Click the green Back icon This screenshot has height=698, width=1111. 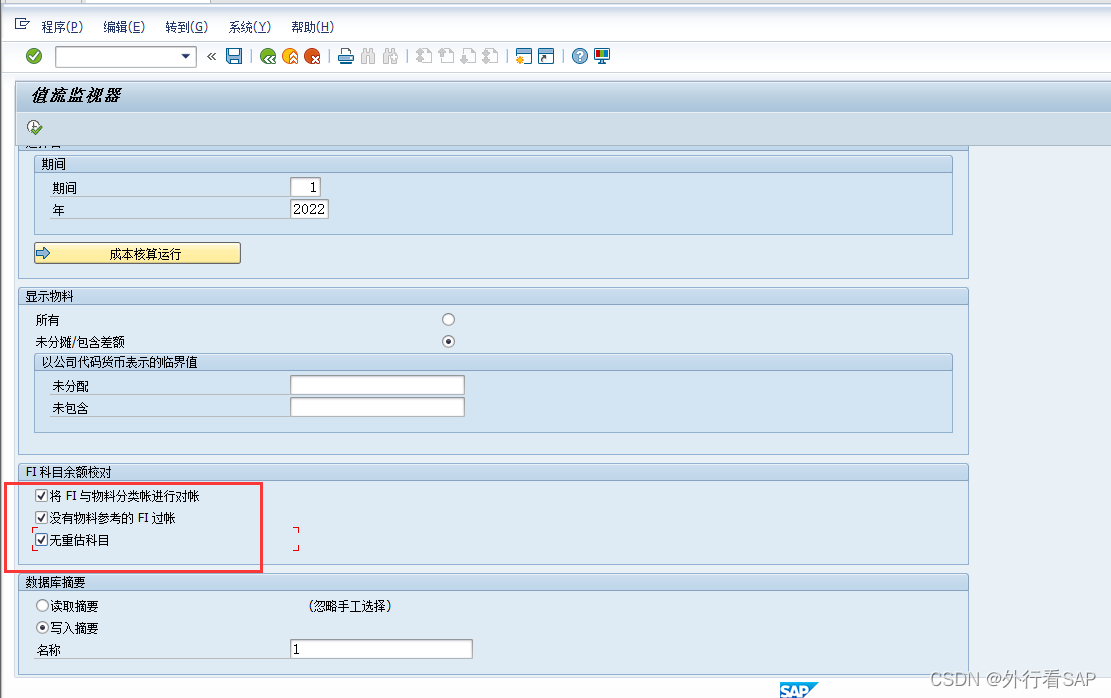click(268, 56)
